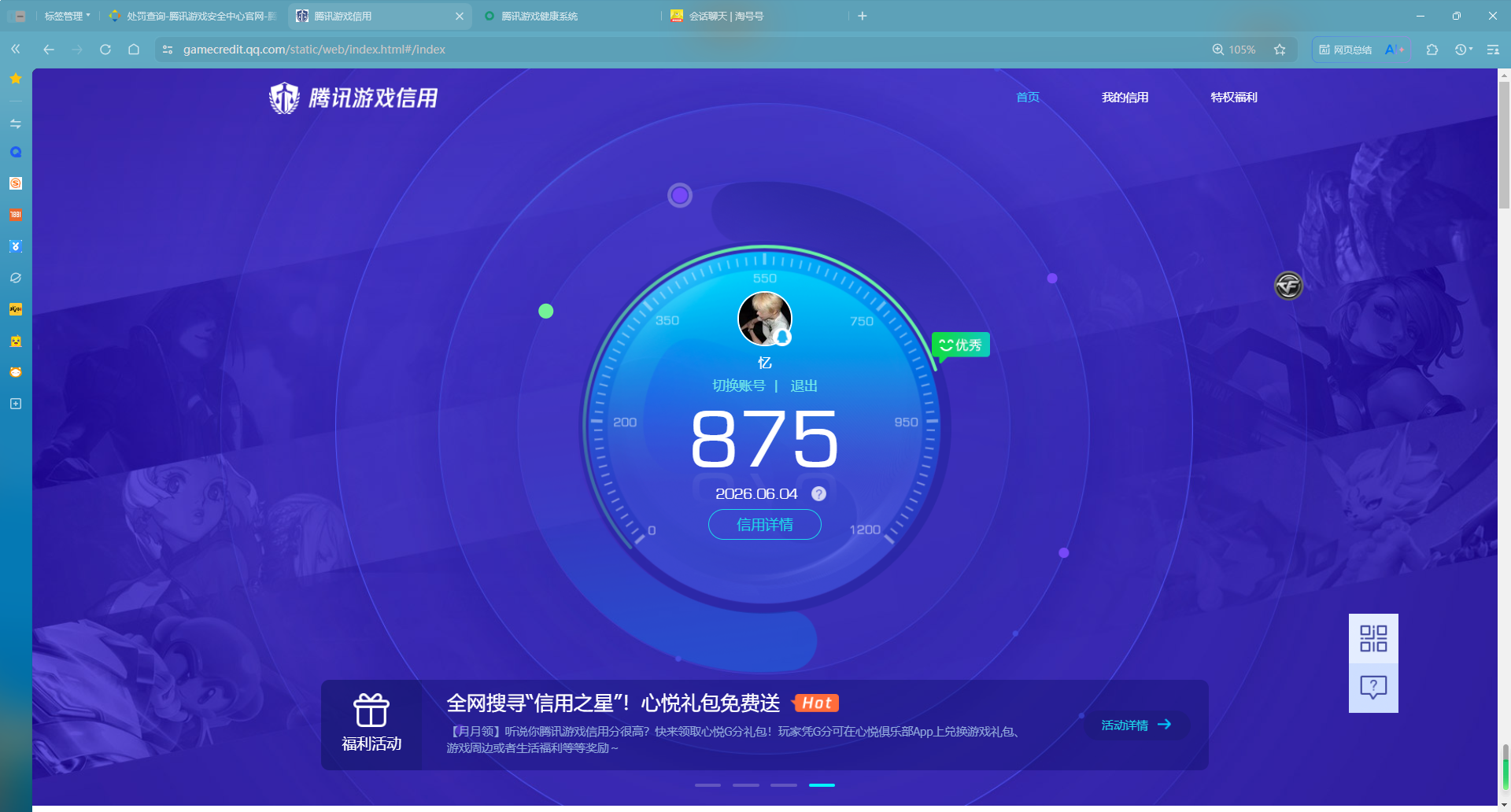Toggle the tab group icon at top-left
Screen dimensions: 1511x812
click(x=17, y=16)
